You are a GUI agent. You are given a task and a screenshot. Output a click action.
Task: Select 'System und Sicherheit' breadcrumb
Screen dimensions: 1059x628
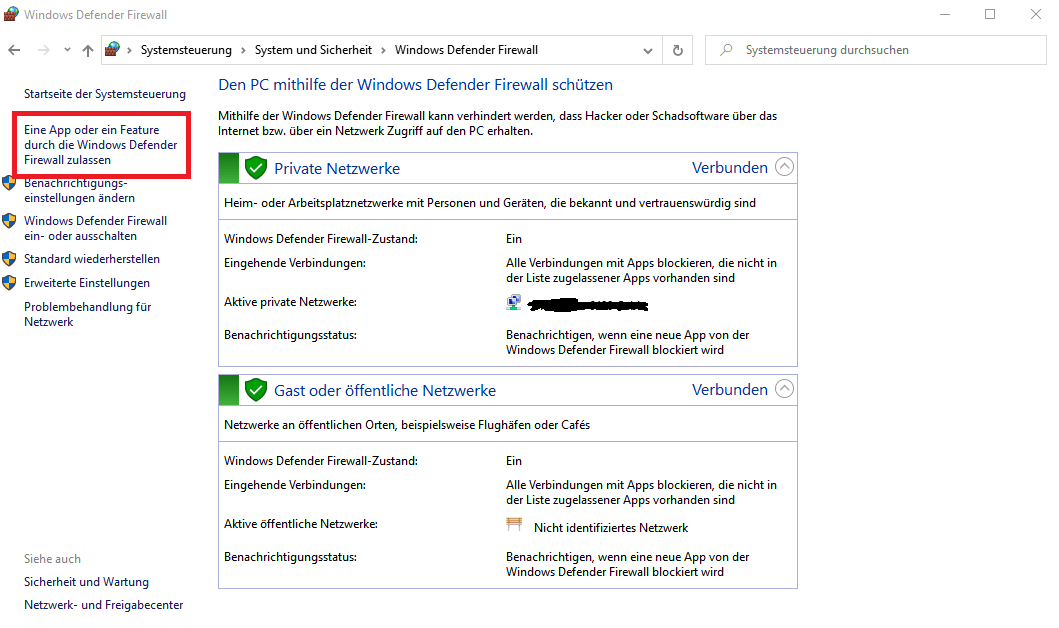312,50
